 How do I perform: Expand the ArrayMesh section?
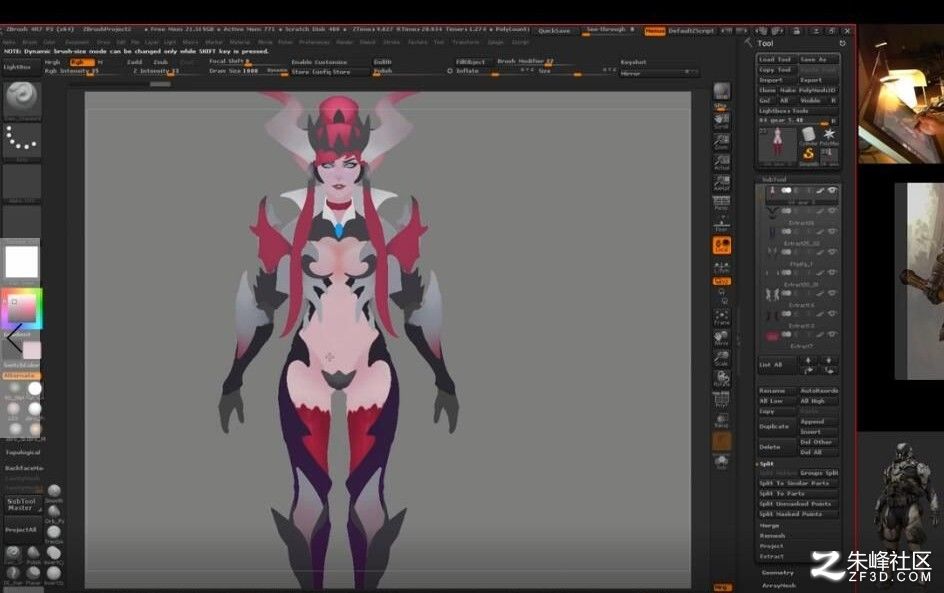(779, 585)
